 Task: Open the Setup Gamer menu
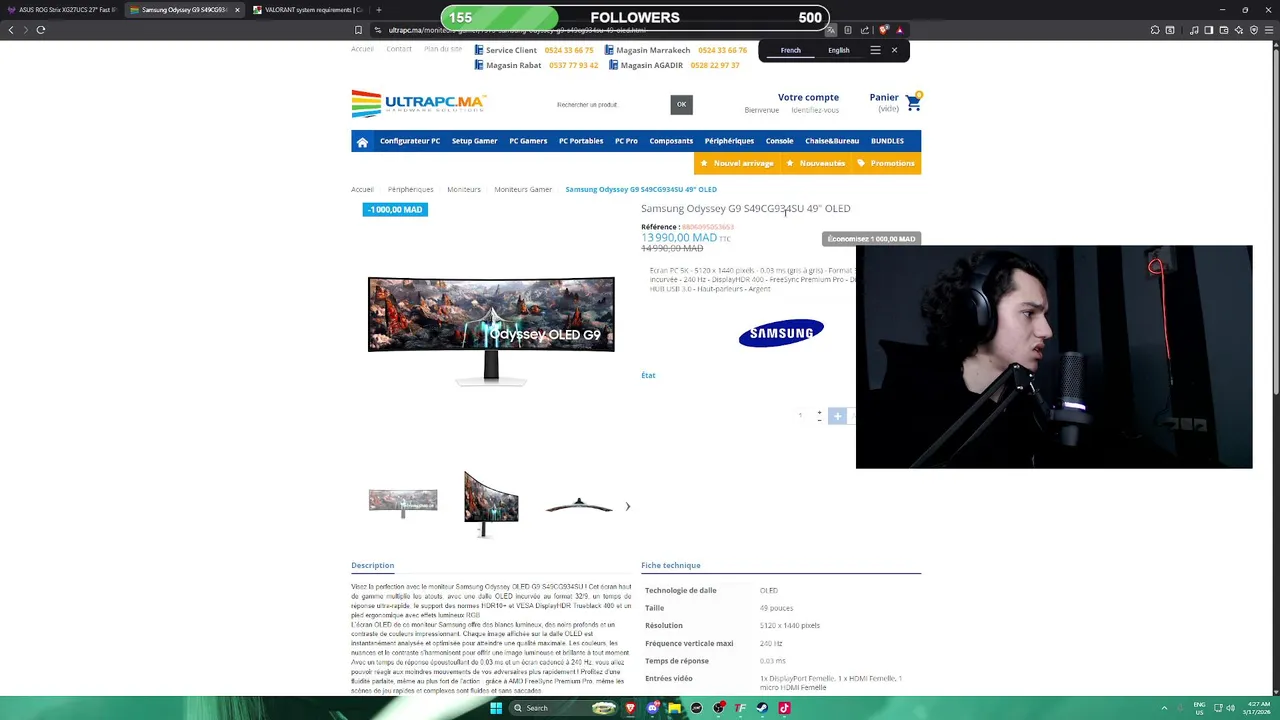474,141
